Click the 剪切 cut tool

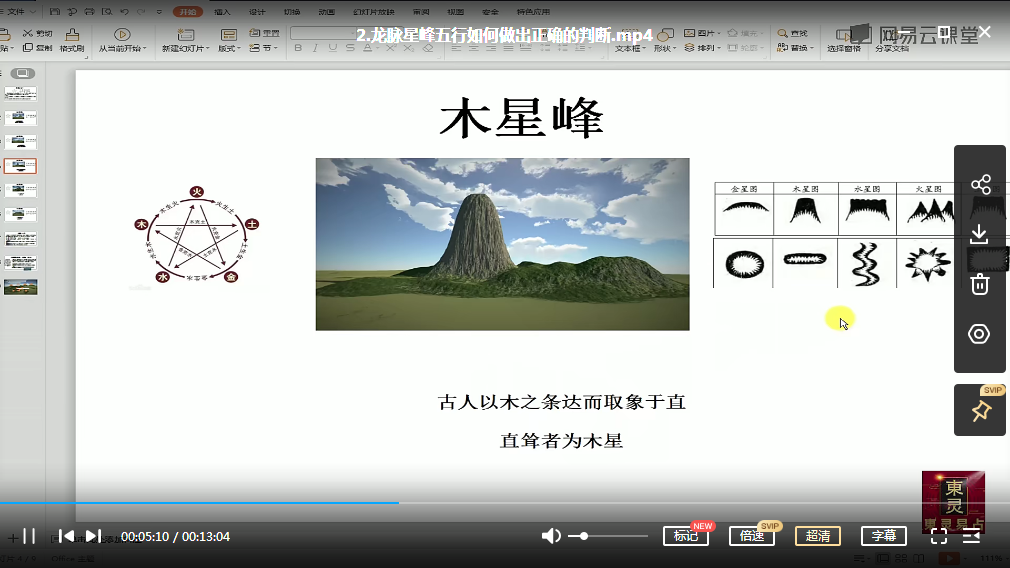(x=37, y=33)
